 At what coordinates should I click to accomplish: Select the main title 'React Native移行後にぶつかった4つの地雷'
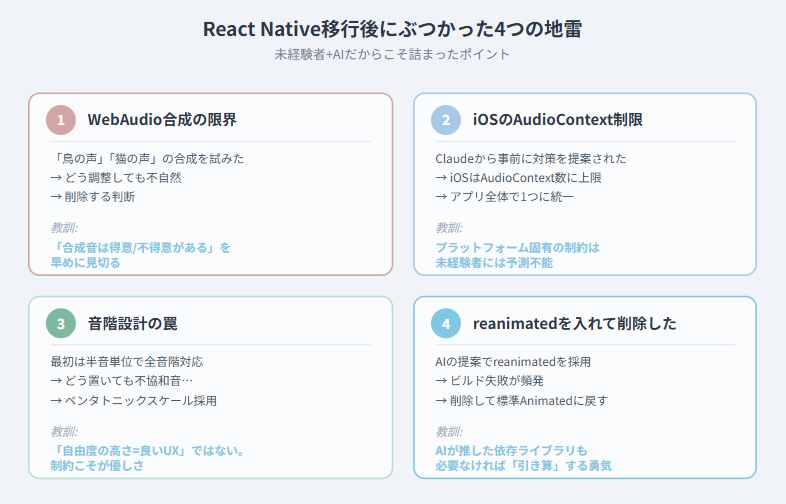tap(392, 29)
